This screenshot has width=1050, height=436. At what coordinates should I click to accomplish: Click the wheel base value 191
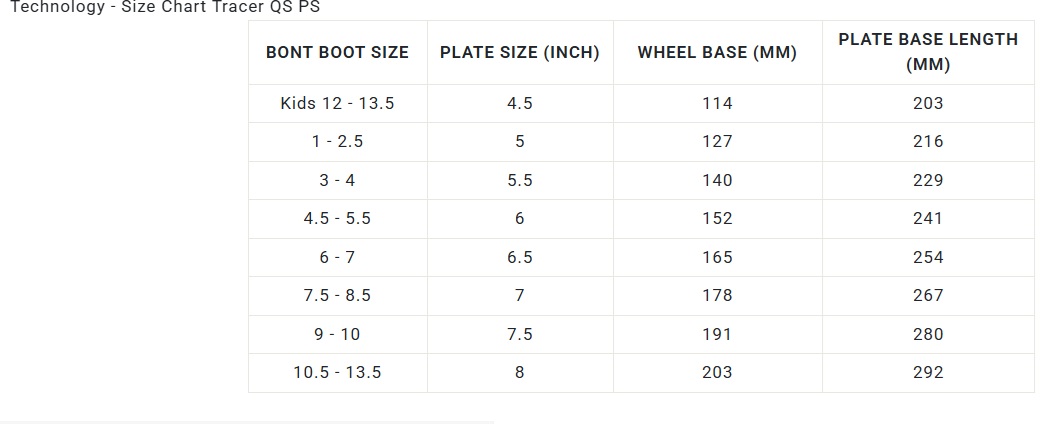[717, 334]
